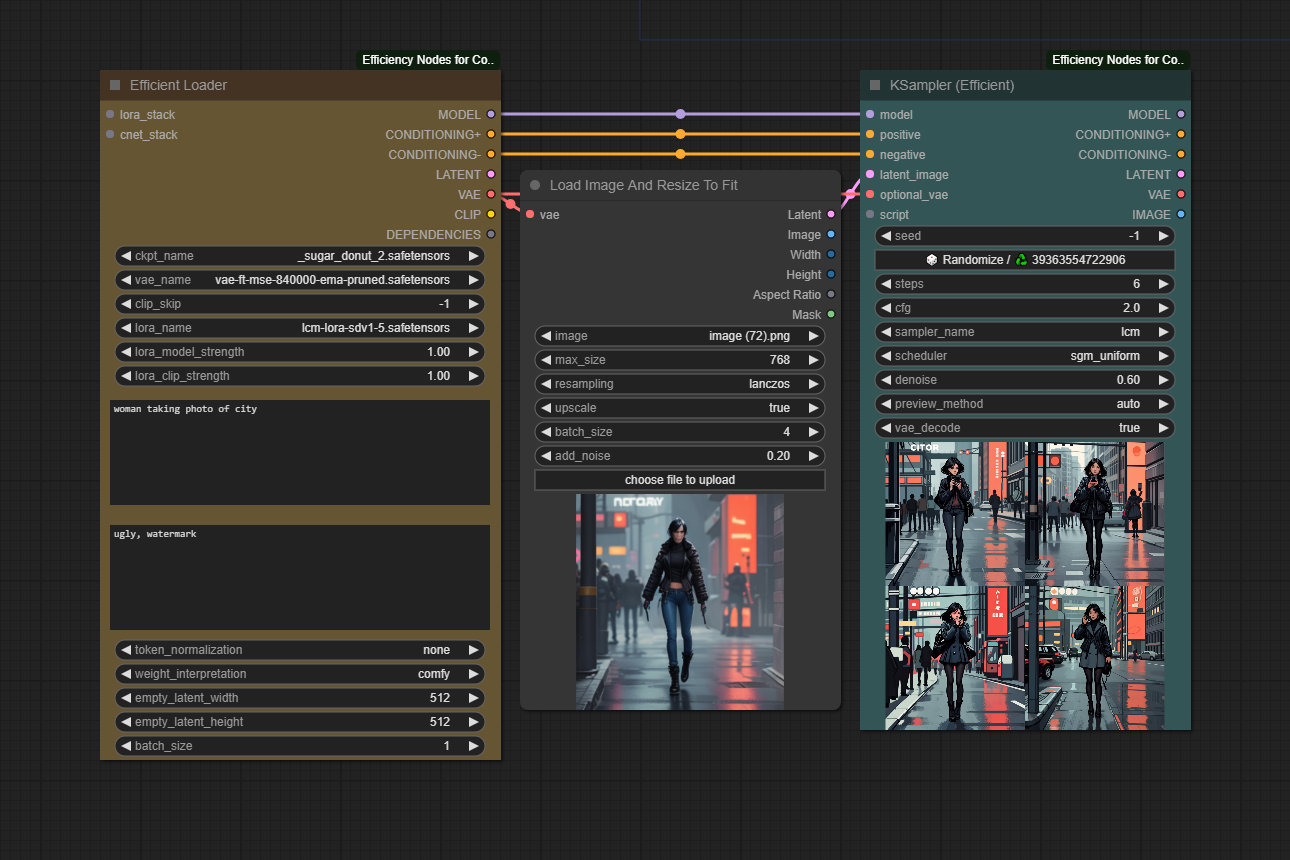Click the vae input socket on Load Image node

[530, 214]
